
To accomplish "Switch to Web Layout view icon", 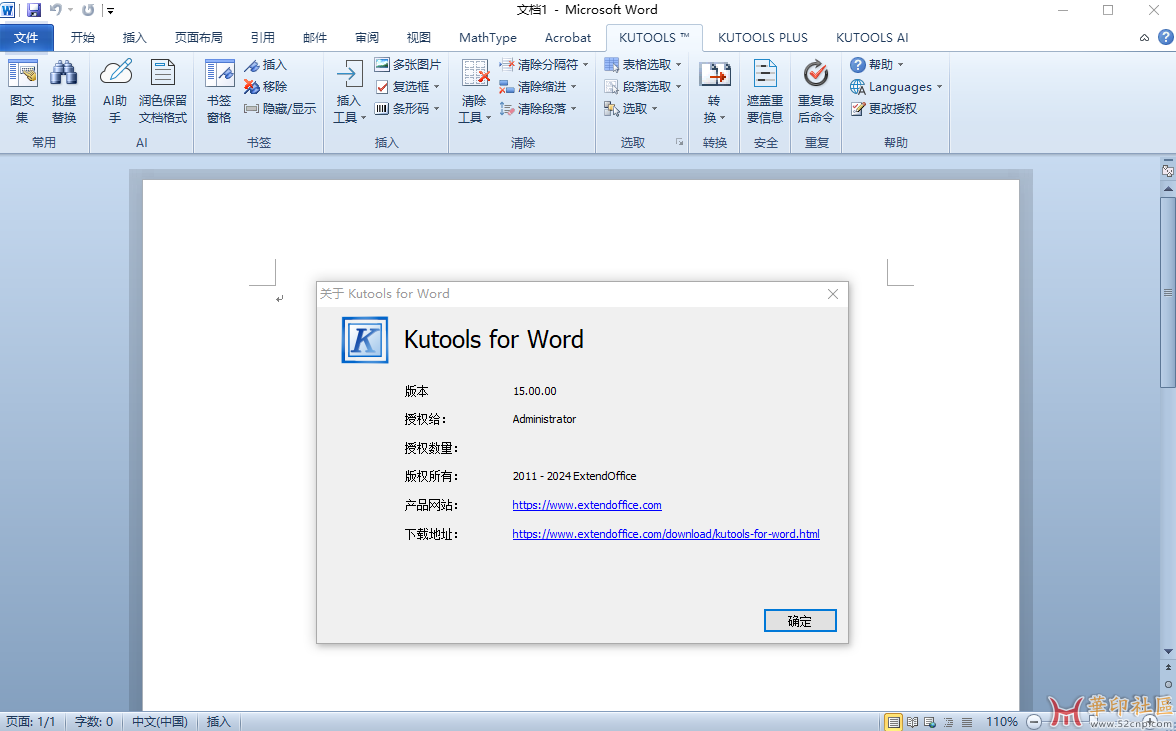I will [930, 722].
